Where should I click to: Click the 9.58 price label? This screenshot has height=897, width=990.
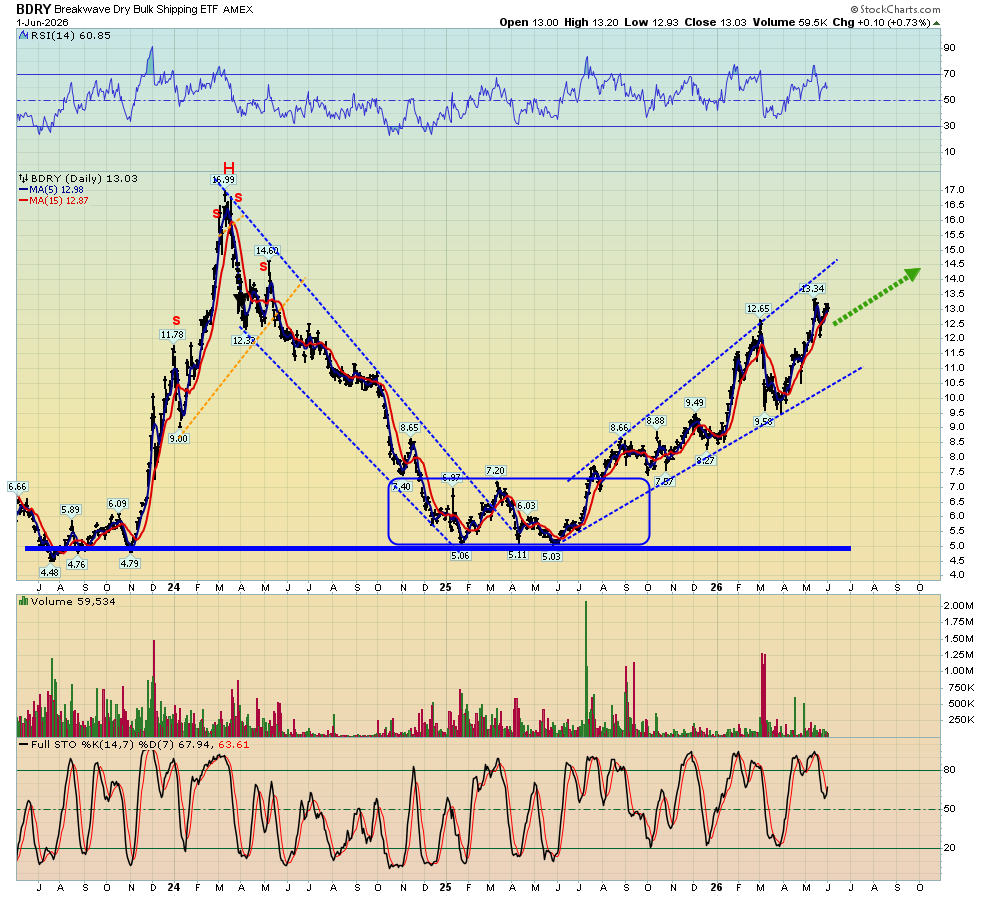763,422
